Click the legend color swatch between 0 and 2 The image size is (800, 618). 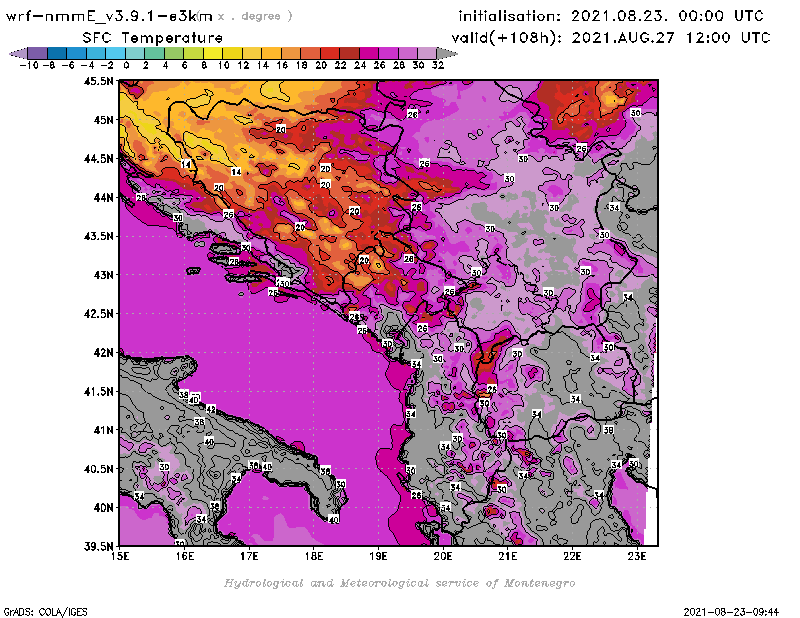click(x=135, y=53)
